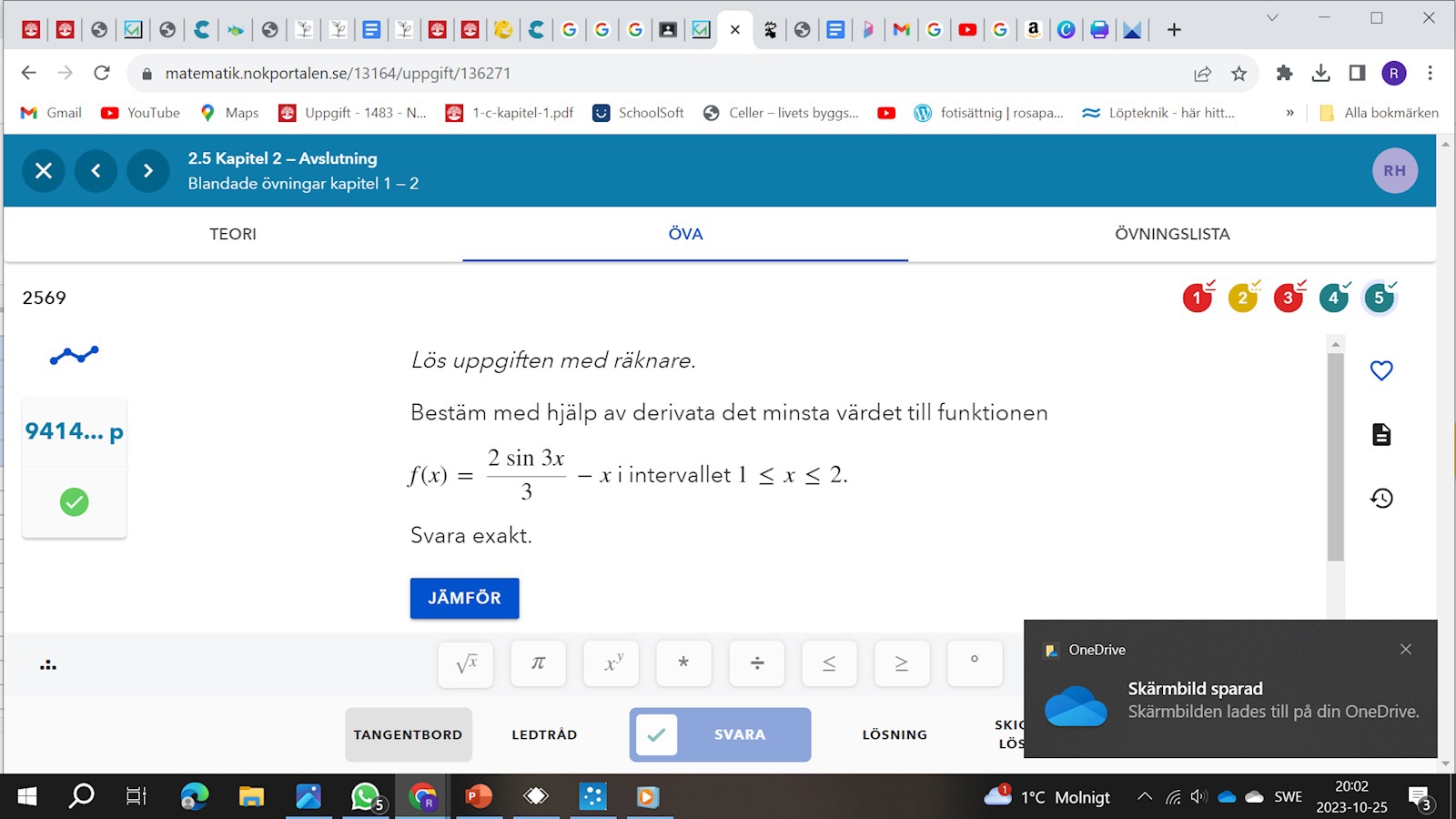Show hidden system tray icons

(1144, 797)
